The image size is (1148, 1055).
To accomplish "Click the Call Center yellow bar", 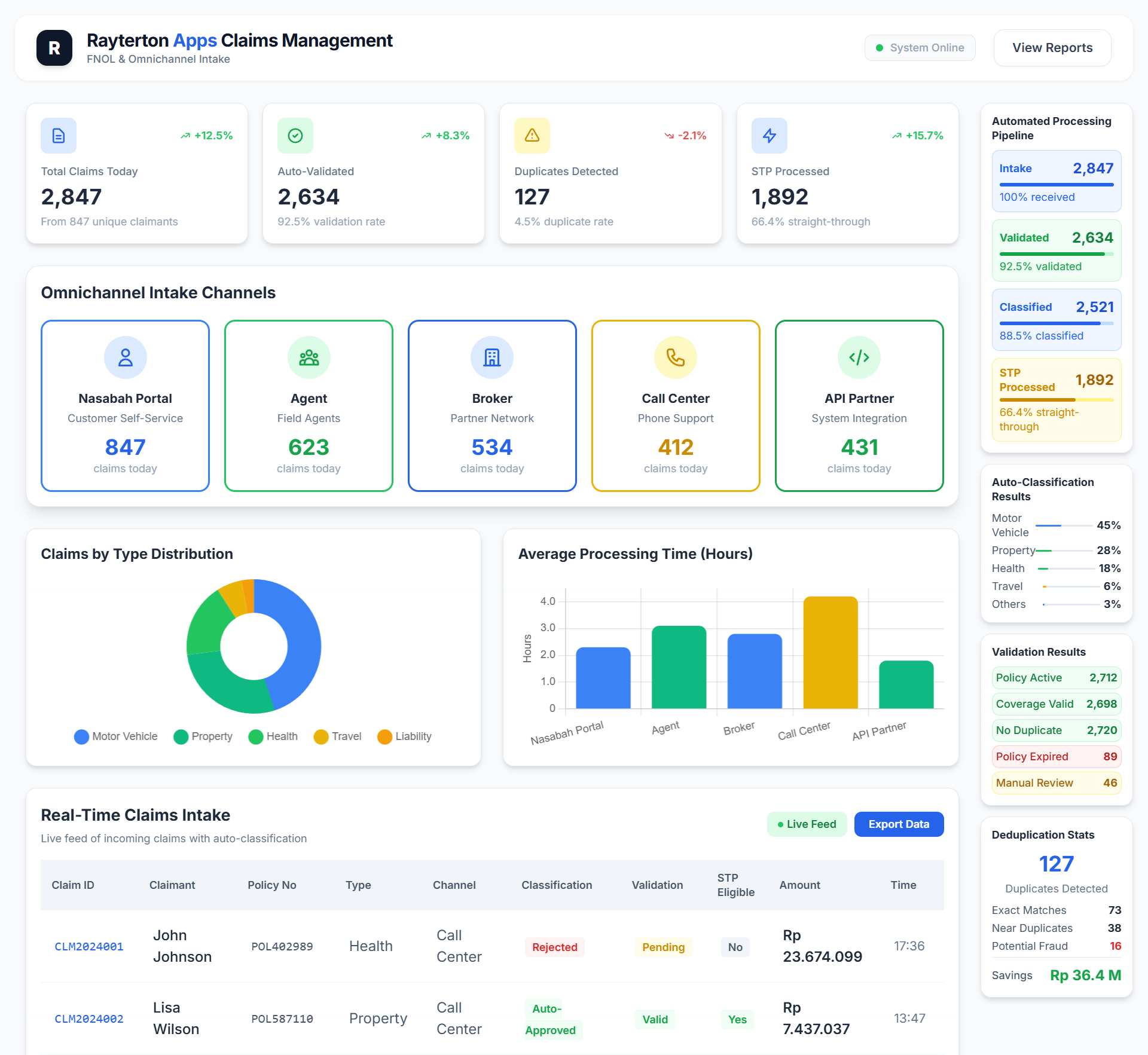I will tap(831, 653).
